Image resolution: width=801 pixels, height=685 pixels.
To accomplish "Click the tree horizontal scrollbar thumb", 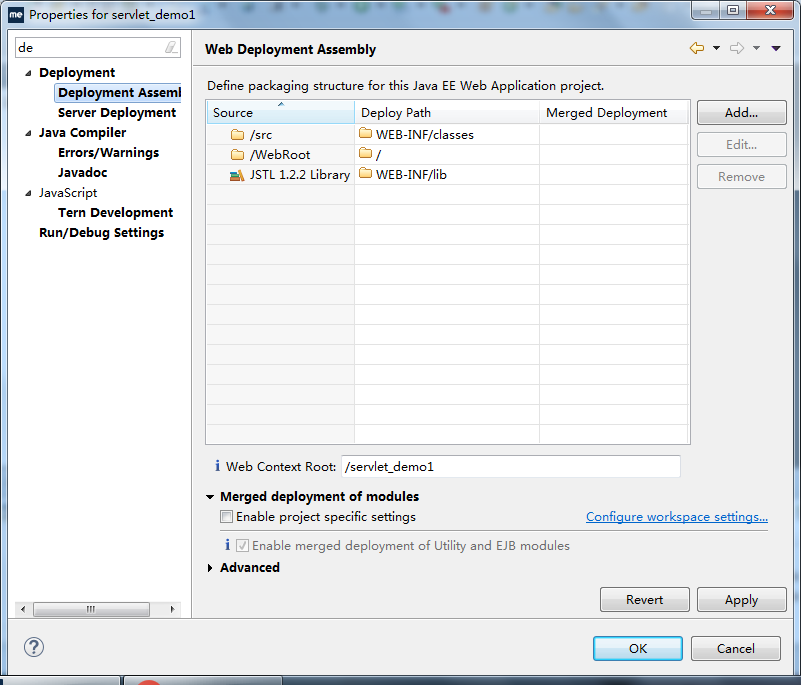I will click(x=91, y=609).
